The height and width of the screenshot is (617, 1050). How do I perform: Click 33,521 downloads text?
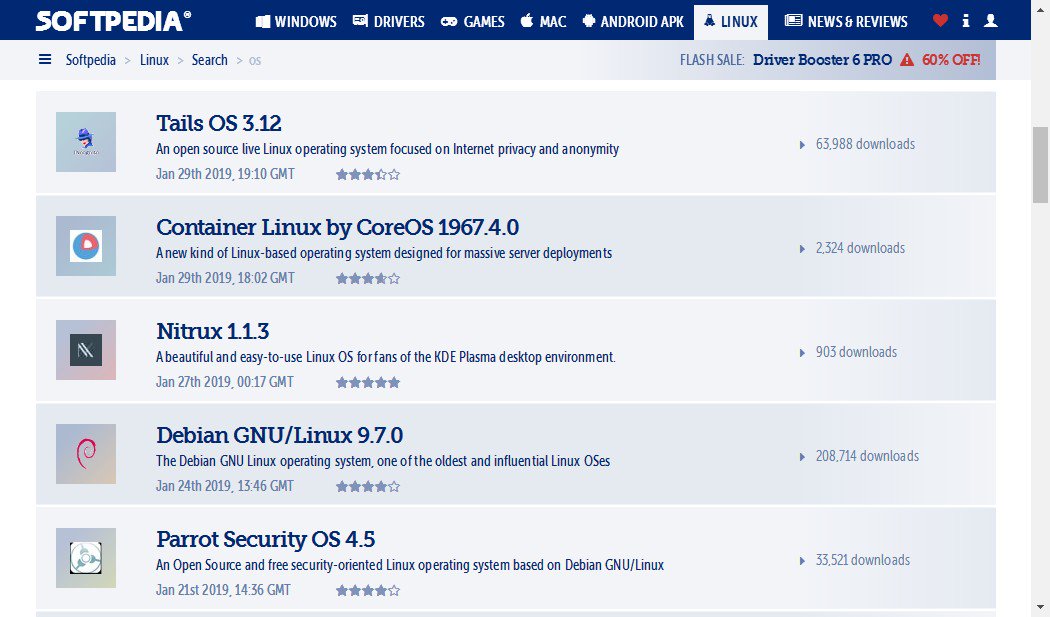pyautogui.click(x=862, y=559)
